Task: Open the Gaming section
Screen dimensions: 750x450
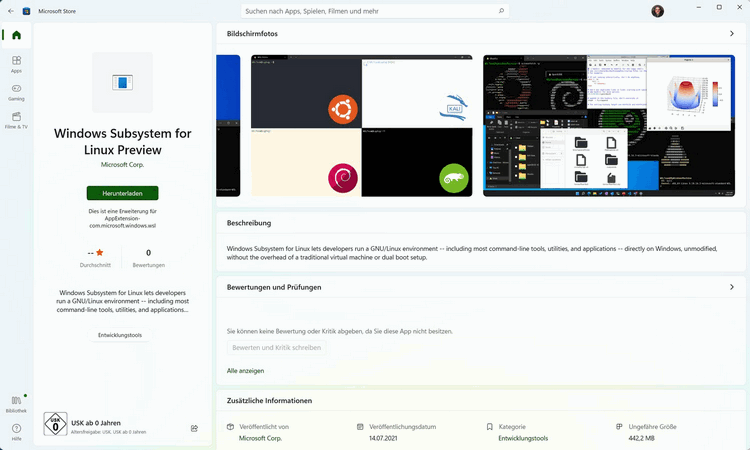Action: (x=16, y=92)
